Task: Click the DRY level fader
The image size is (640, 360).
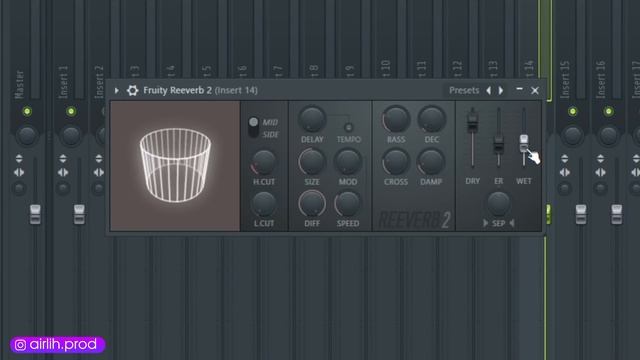Action: [472, 121]
